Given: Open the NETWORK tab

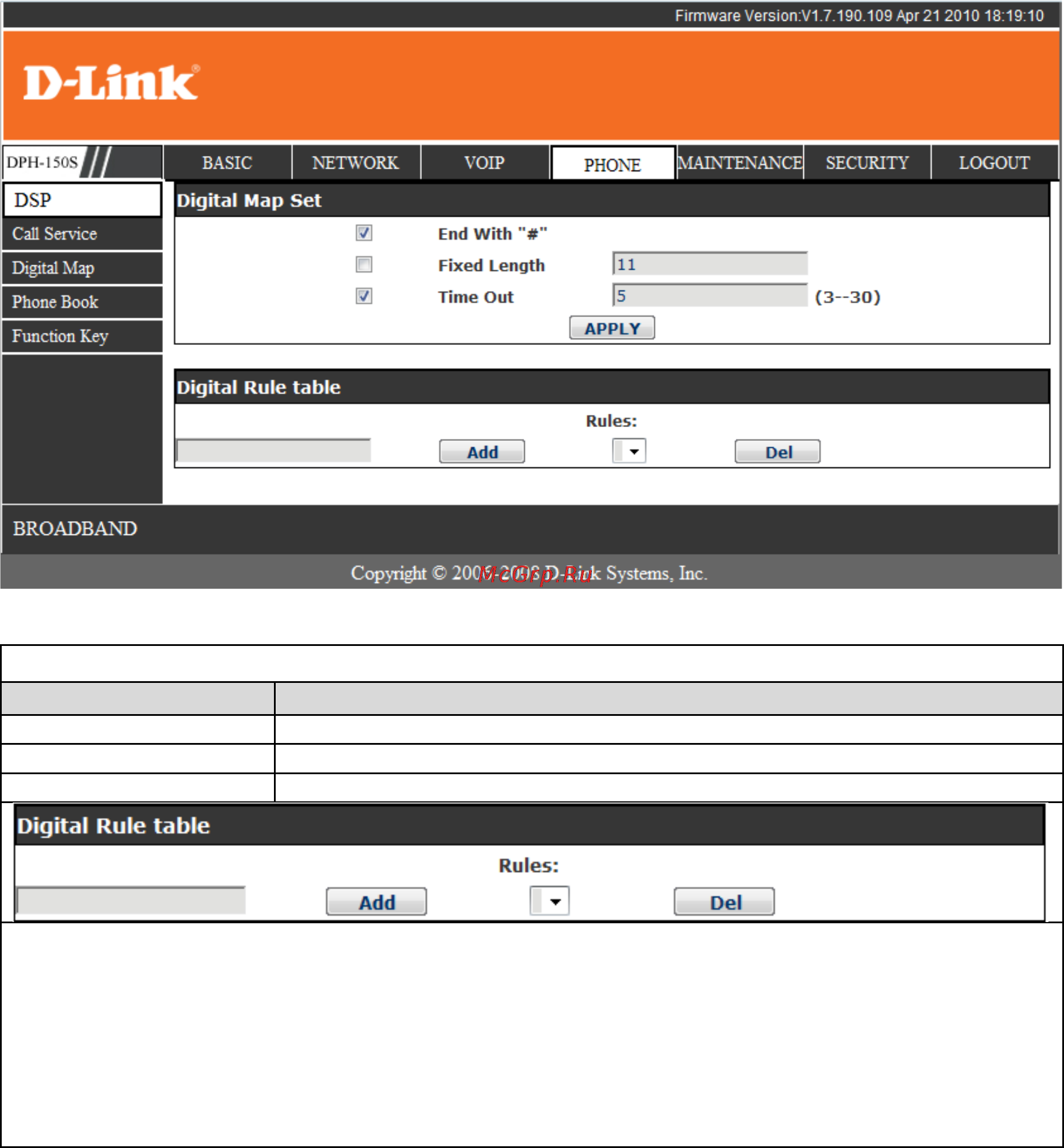Looking at the screenshot, I should click(355, 163).
